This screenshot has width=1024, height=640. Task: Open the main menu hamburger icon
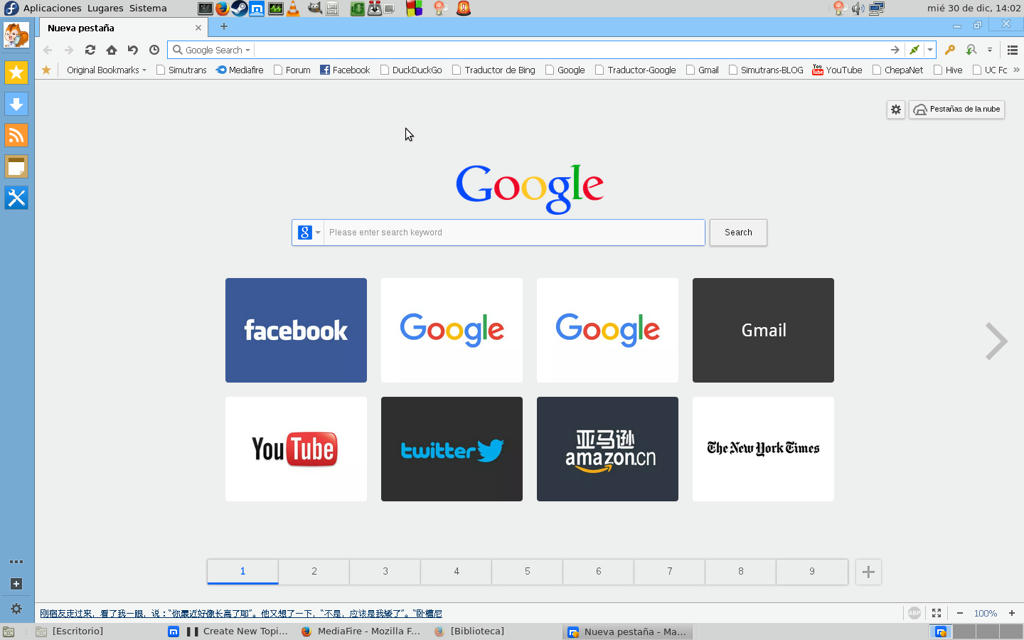point(1012,50)
